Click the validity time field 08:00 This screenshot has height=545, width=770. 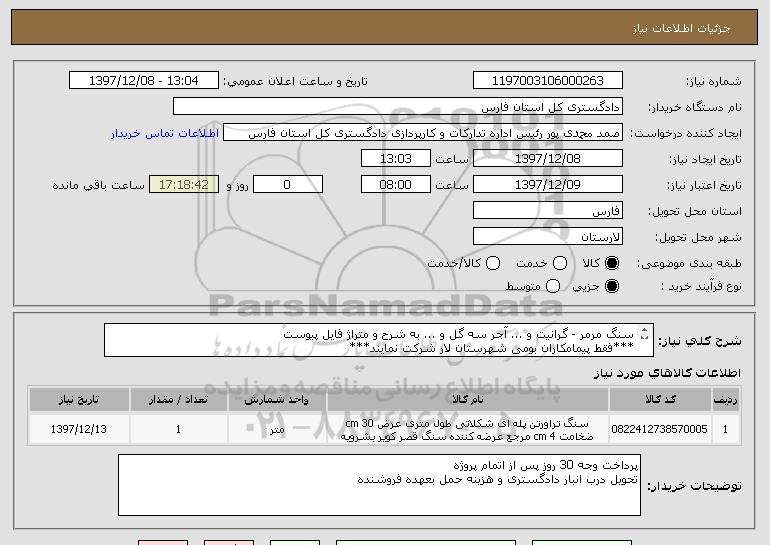396,185
